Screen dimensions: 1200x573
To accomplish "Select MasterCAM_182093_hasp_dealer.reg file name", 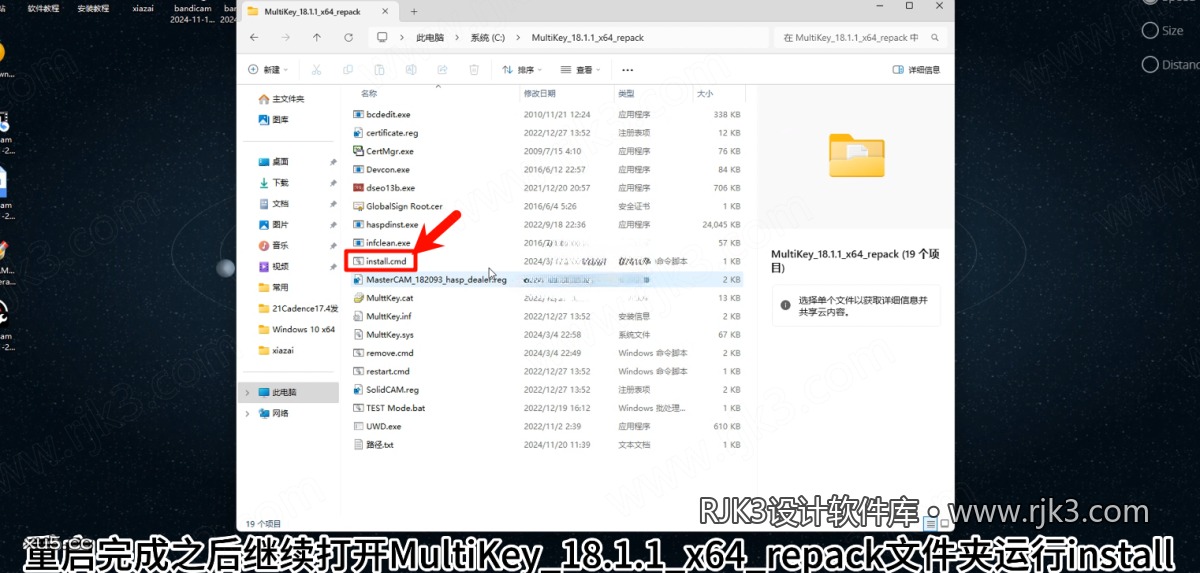I will (437, 279).
